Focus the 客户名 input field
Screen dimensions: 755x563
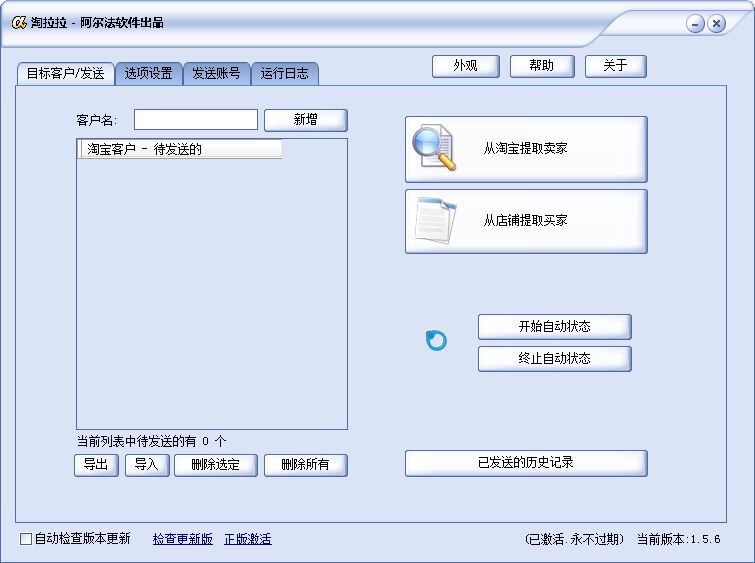[x=195, y=119]
